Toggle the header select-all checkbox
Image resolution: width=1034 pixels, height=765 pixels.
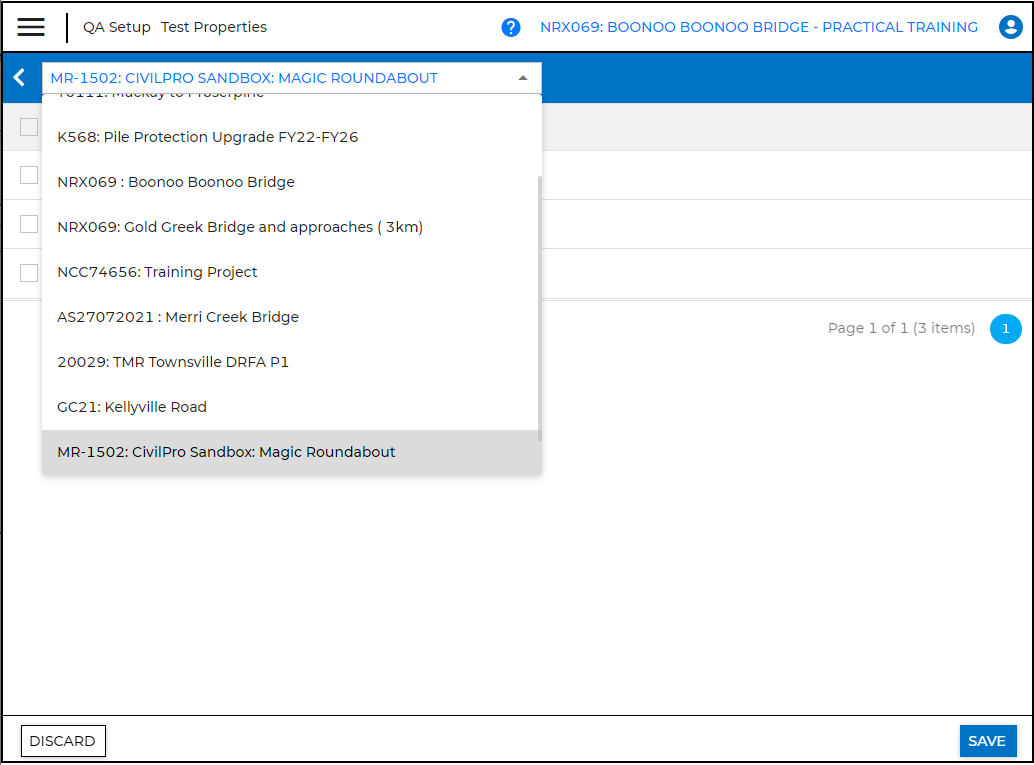coord(29,127)
